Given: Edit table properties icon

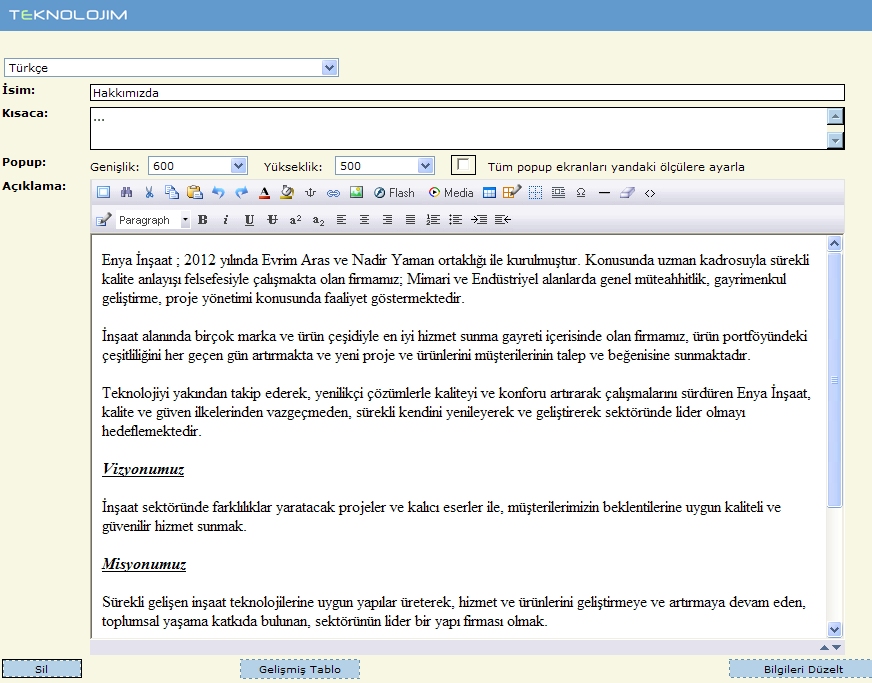Looking at the screenshot, I should pyautogui.click(x=512, y=192).
